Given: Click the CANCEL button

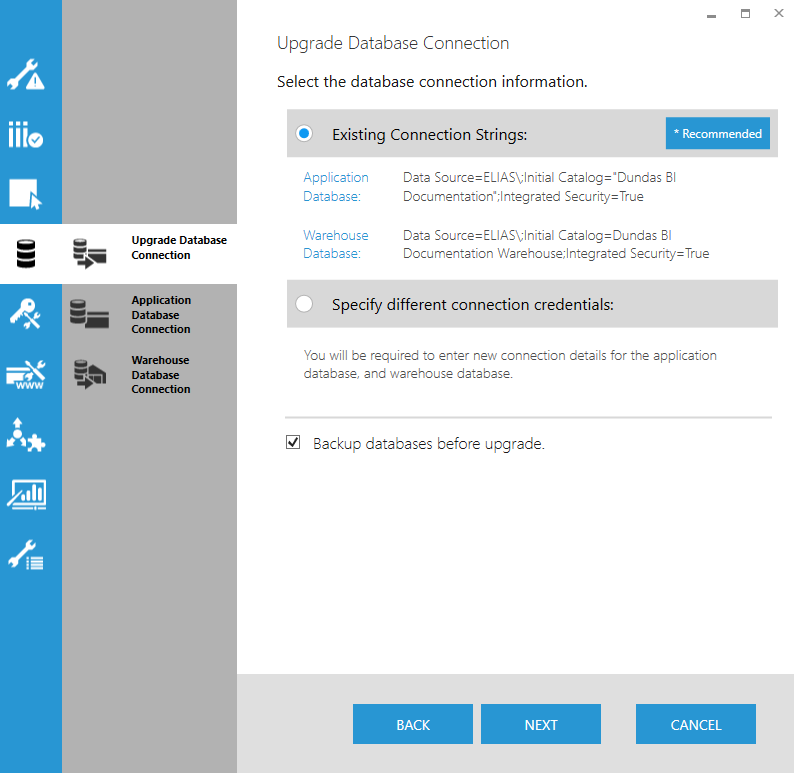Looking at the screenshot, I should 696,725.
